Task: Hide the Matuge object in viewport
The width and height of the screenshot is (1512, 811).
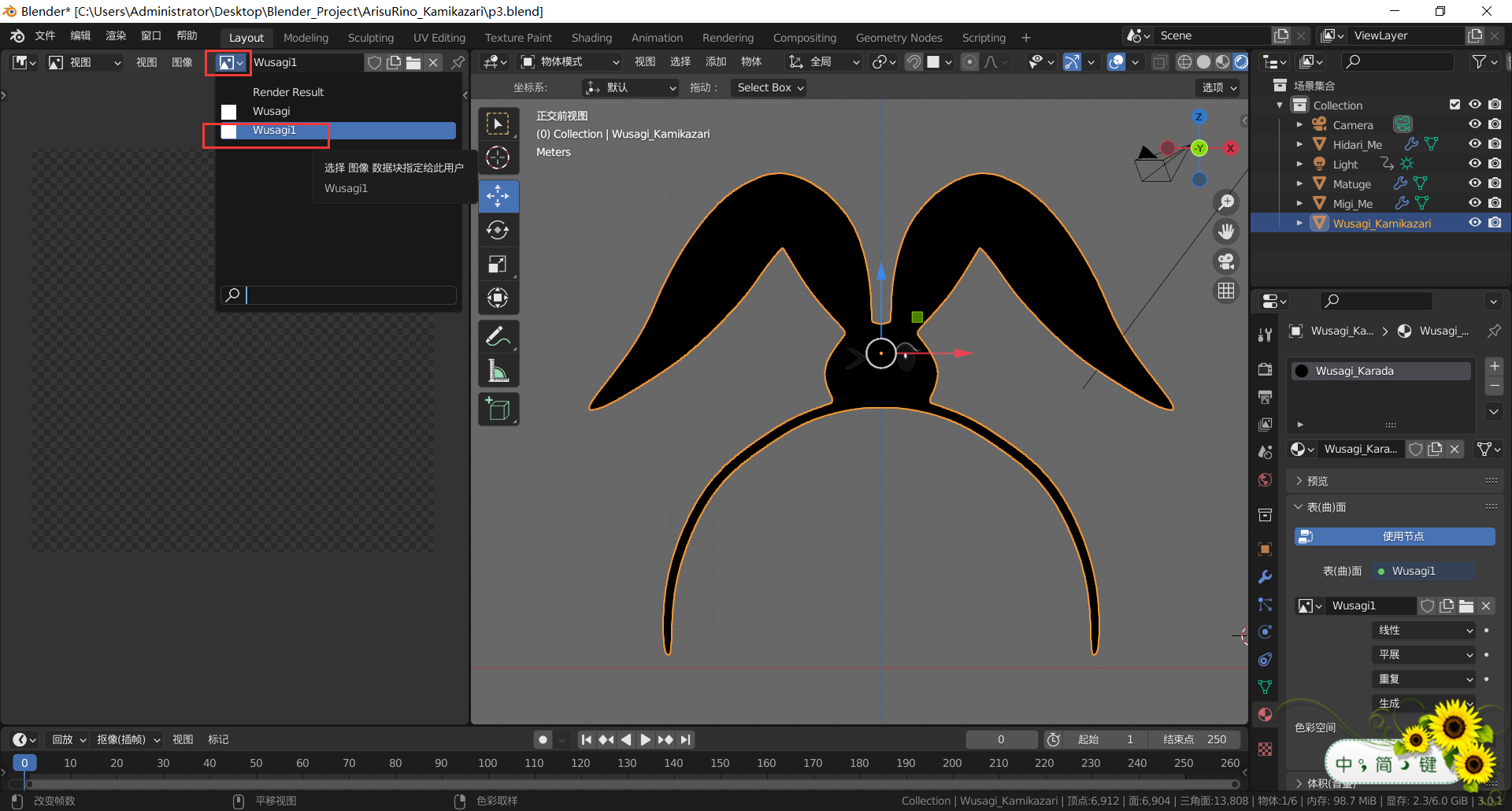Action: tap(1475, 183)
